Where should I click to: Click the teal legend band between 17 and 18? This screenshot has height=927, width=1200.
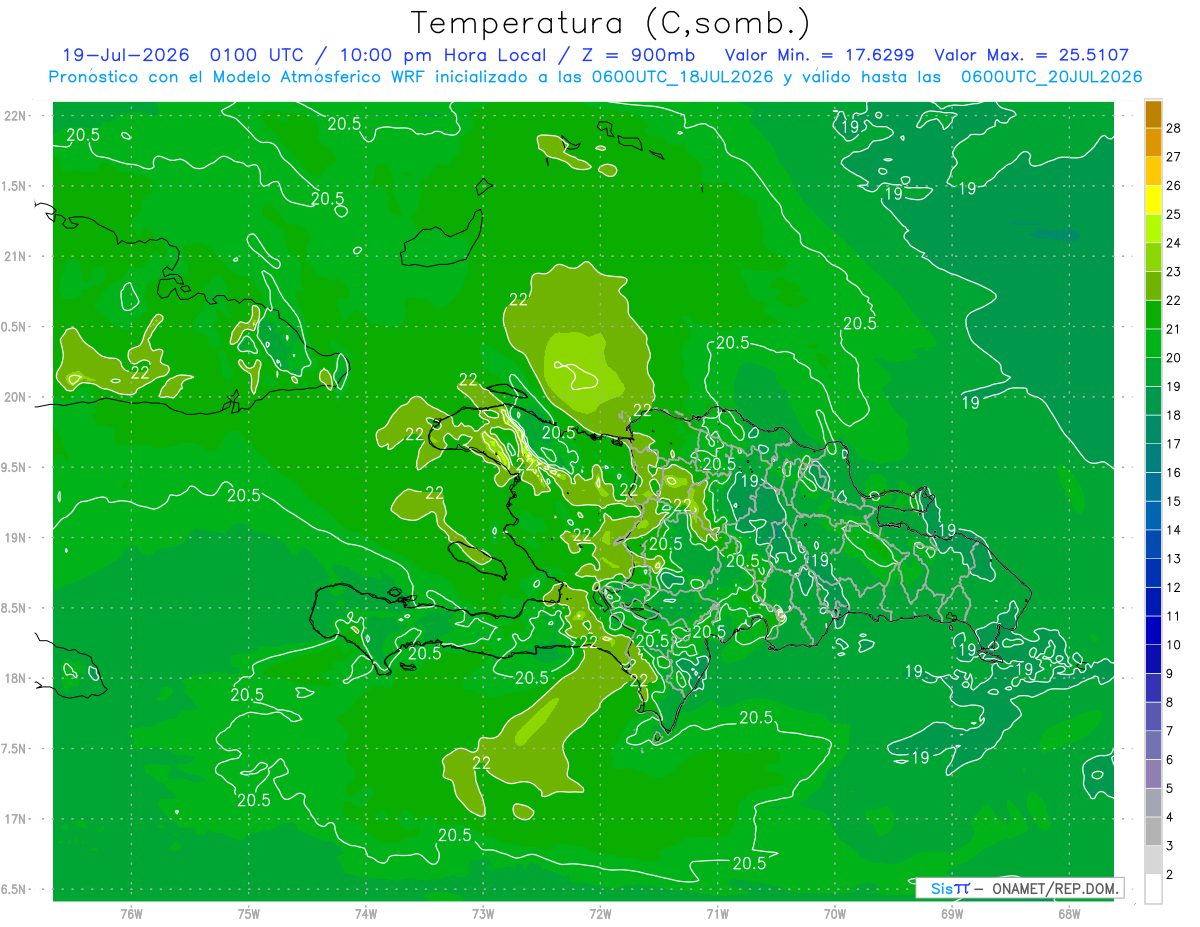click(1153, 430)
